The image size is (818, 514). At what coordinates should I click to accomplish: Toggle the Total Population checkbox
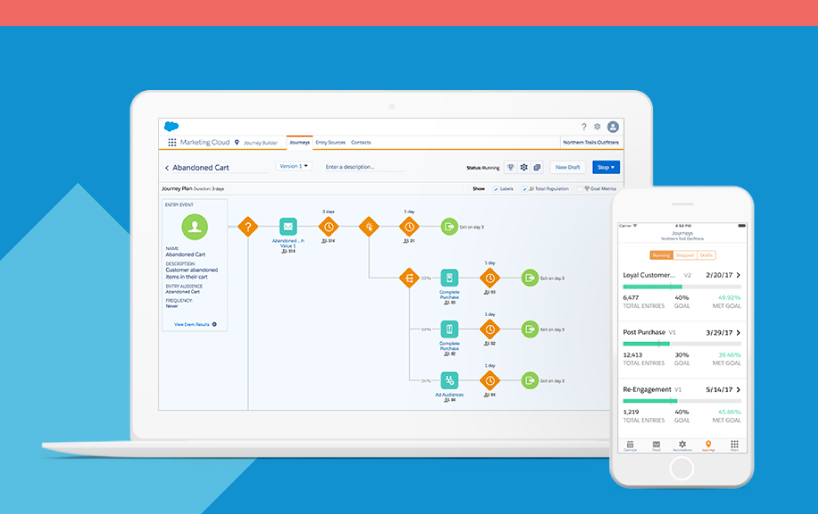click(x=524, y=189)
